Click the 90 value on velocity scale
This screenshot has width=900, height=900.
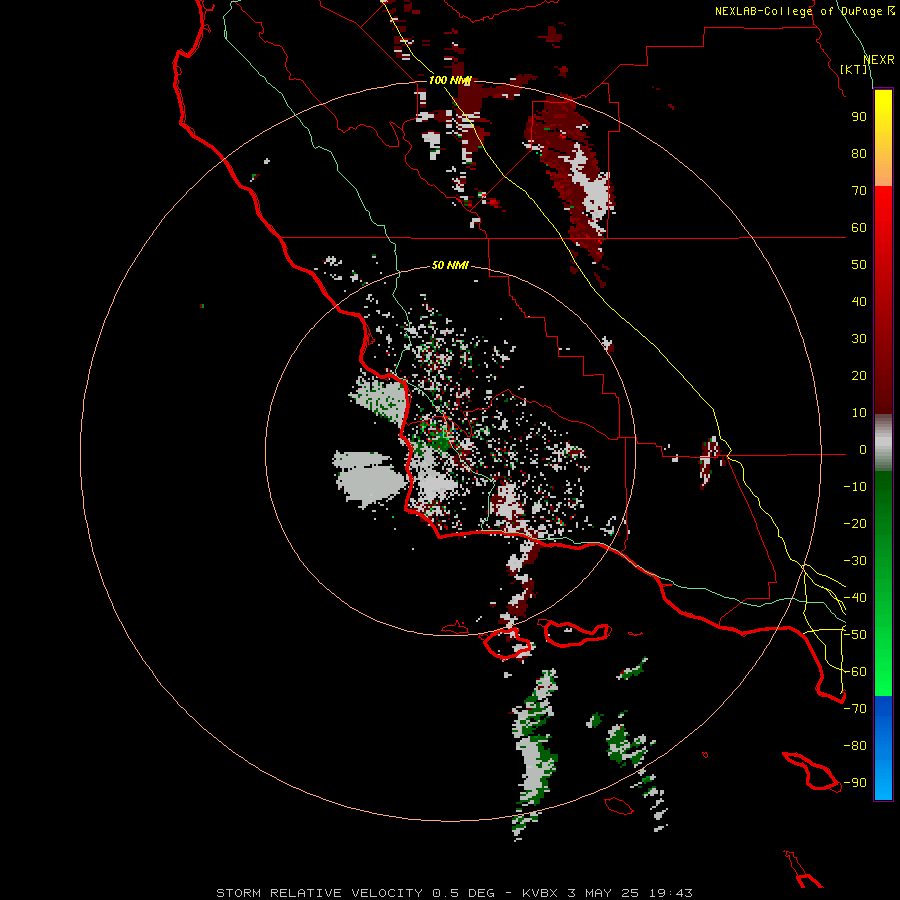tap(859, 117)
